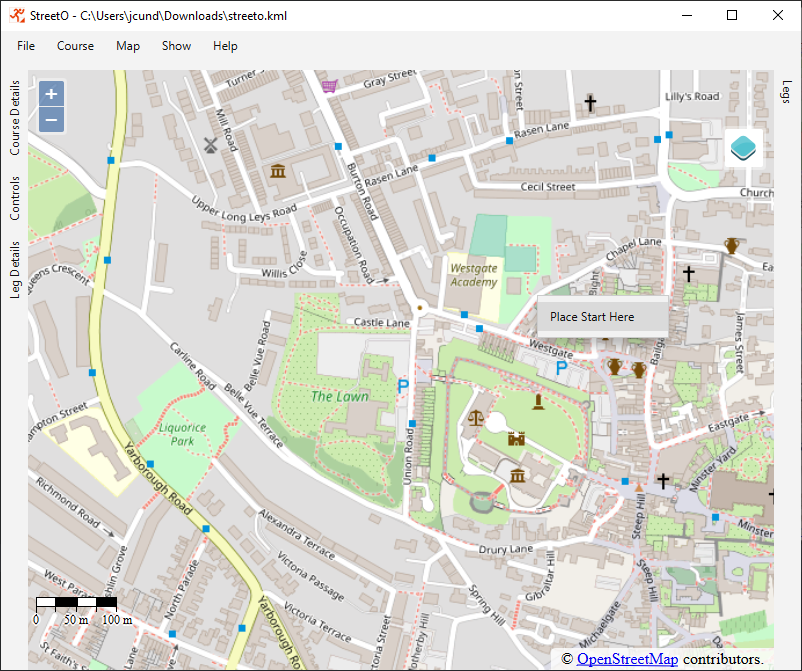
Task: Open the Legs panel tab on right
Action: pos(786,91)
